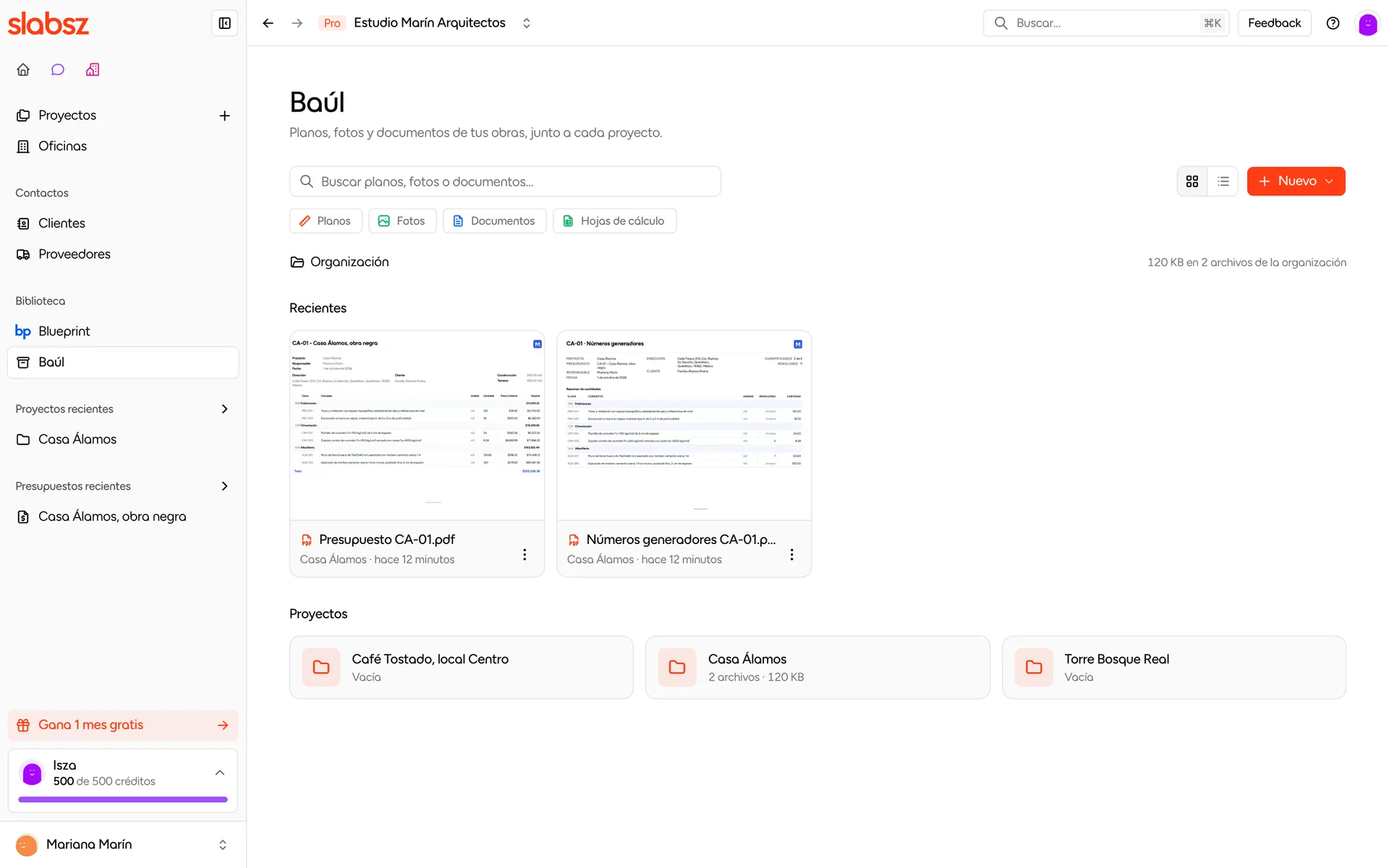Open the chat bubble icon
Image resolution: width=1389 pixels, height=868 pixels.
coord(58,69)
